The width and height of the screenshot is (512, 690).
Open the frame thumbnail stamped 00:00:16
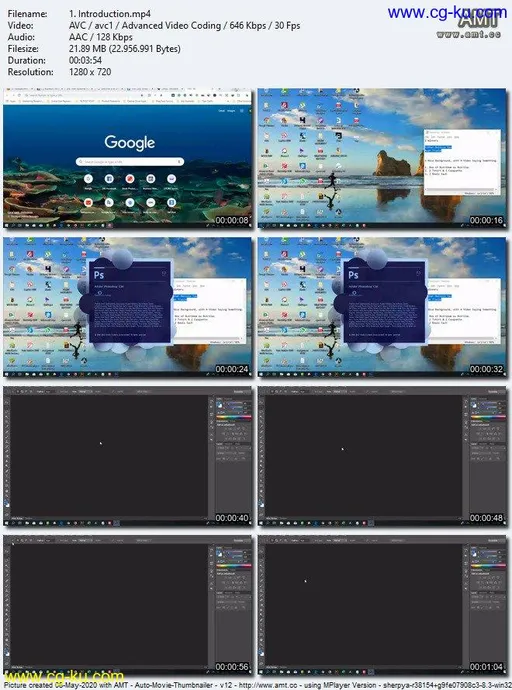pyautogui.click(x=382, y=159)
